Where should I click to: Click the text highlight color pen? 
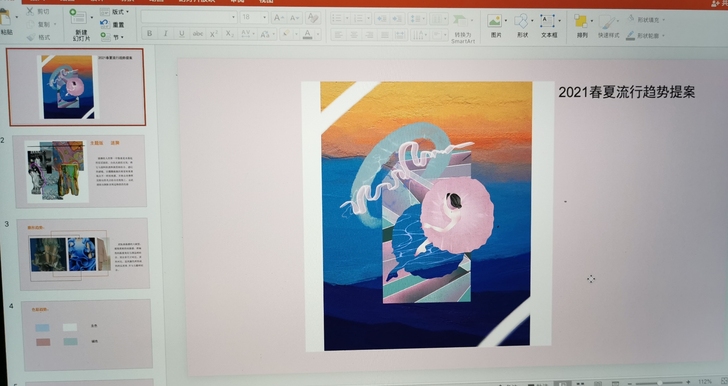(x=287, y=34)
